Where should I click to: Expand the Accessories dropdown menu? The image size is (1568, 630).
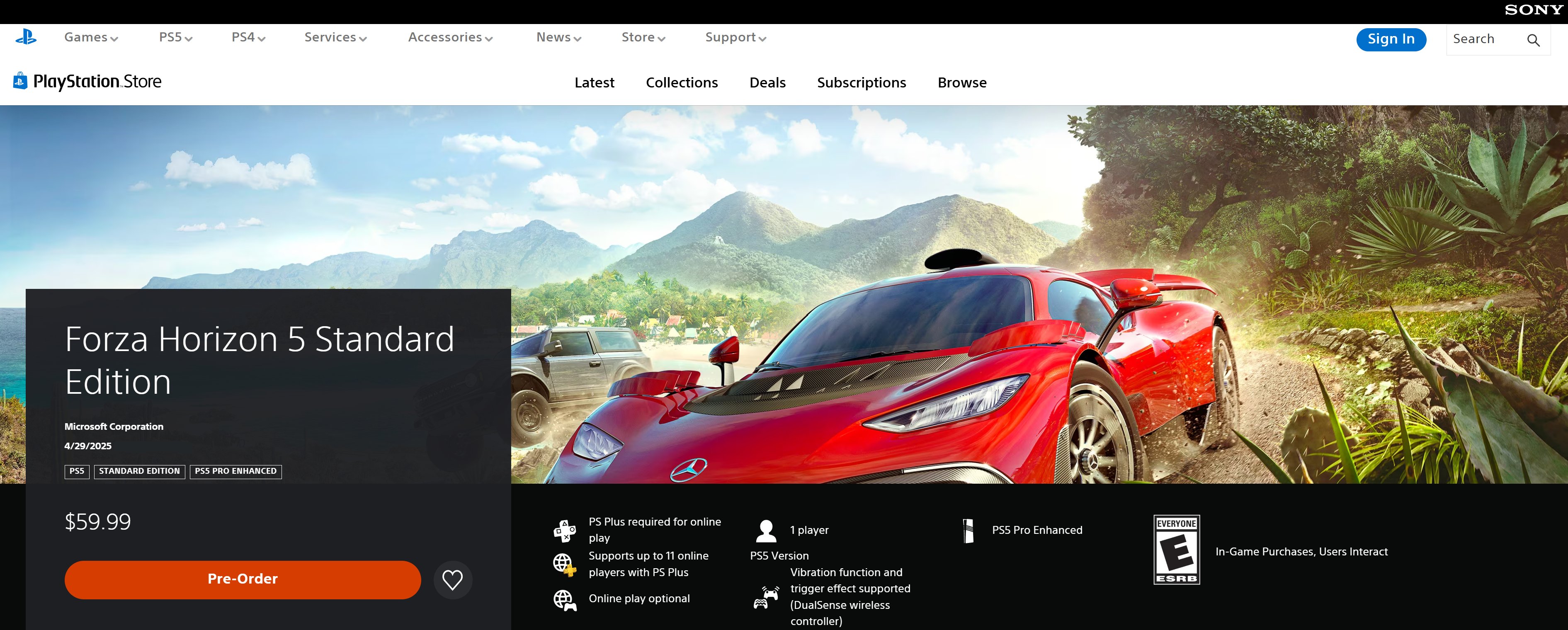(x=450, y=38)
